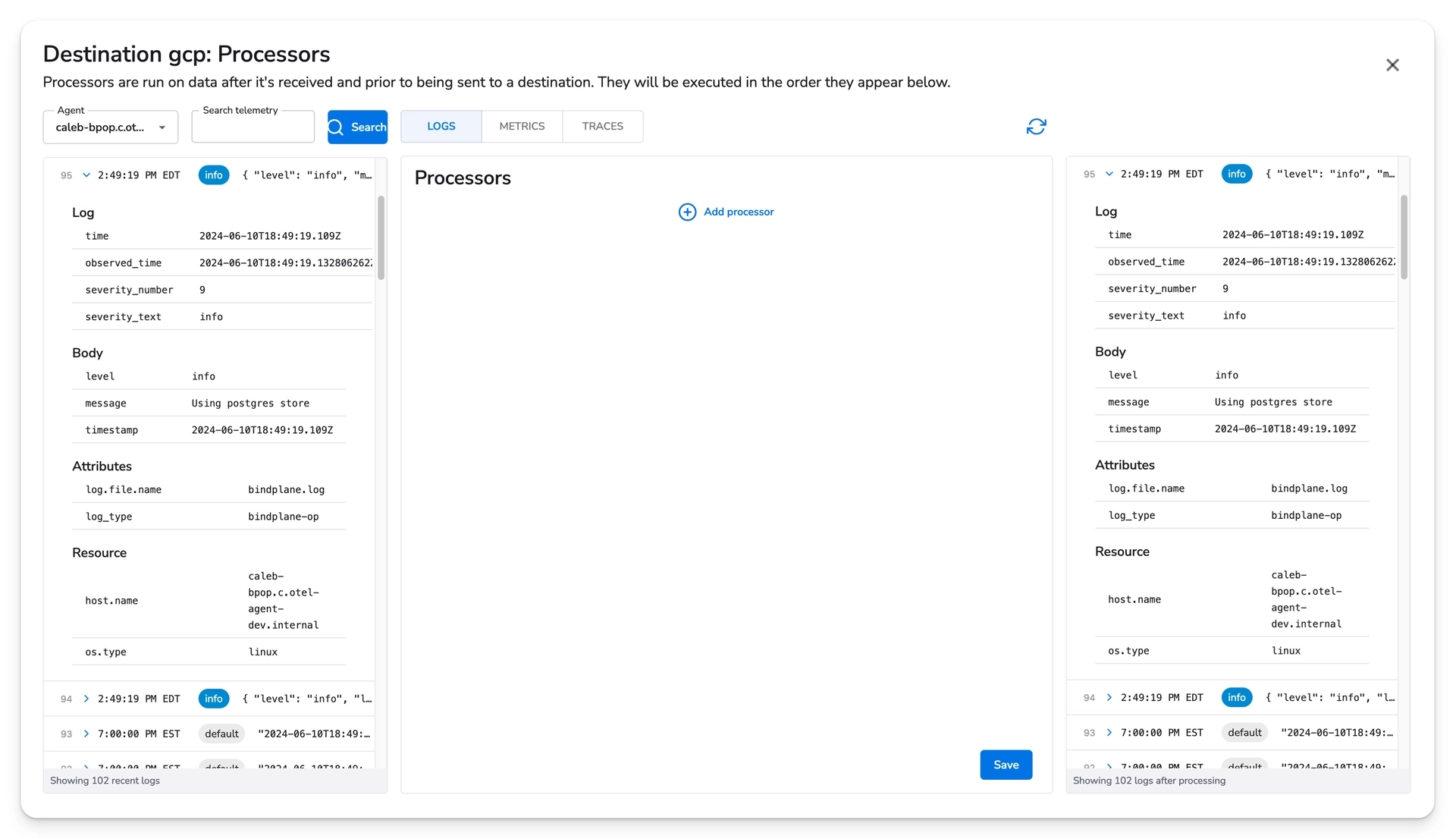Screen dimensions: 1456x839
Task: Expand log entry 93 in right panel
Action: point(1109,732)
